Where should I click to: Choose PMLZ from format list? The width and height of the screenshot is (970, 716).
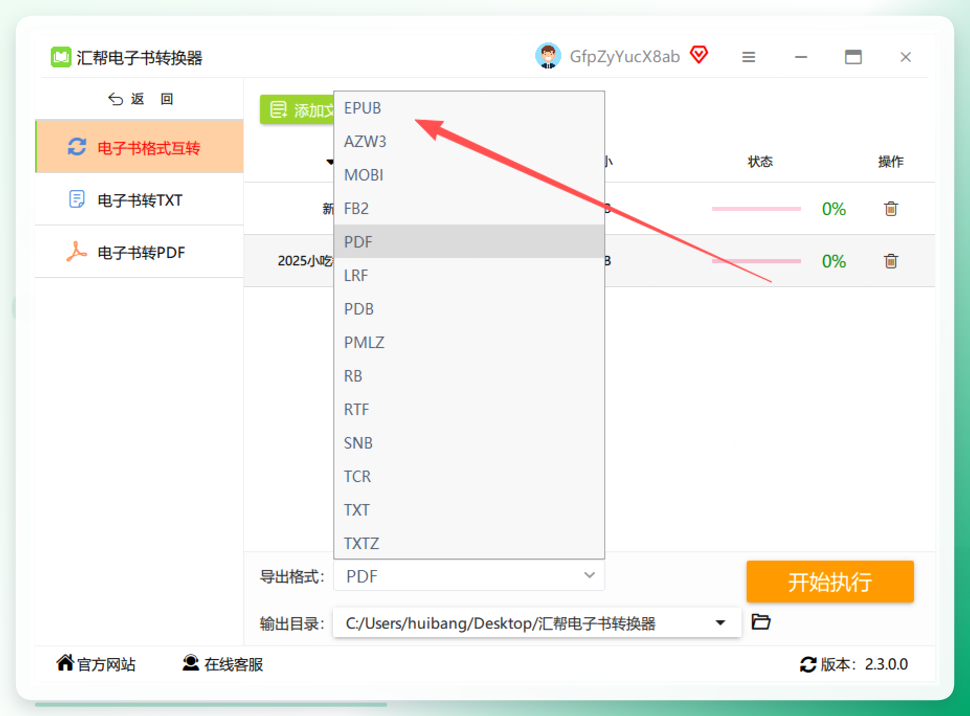point(469,342)
